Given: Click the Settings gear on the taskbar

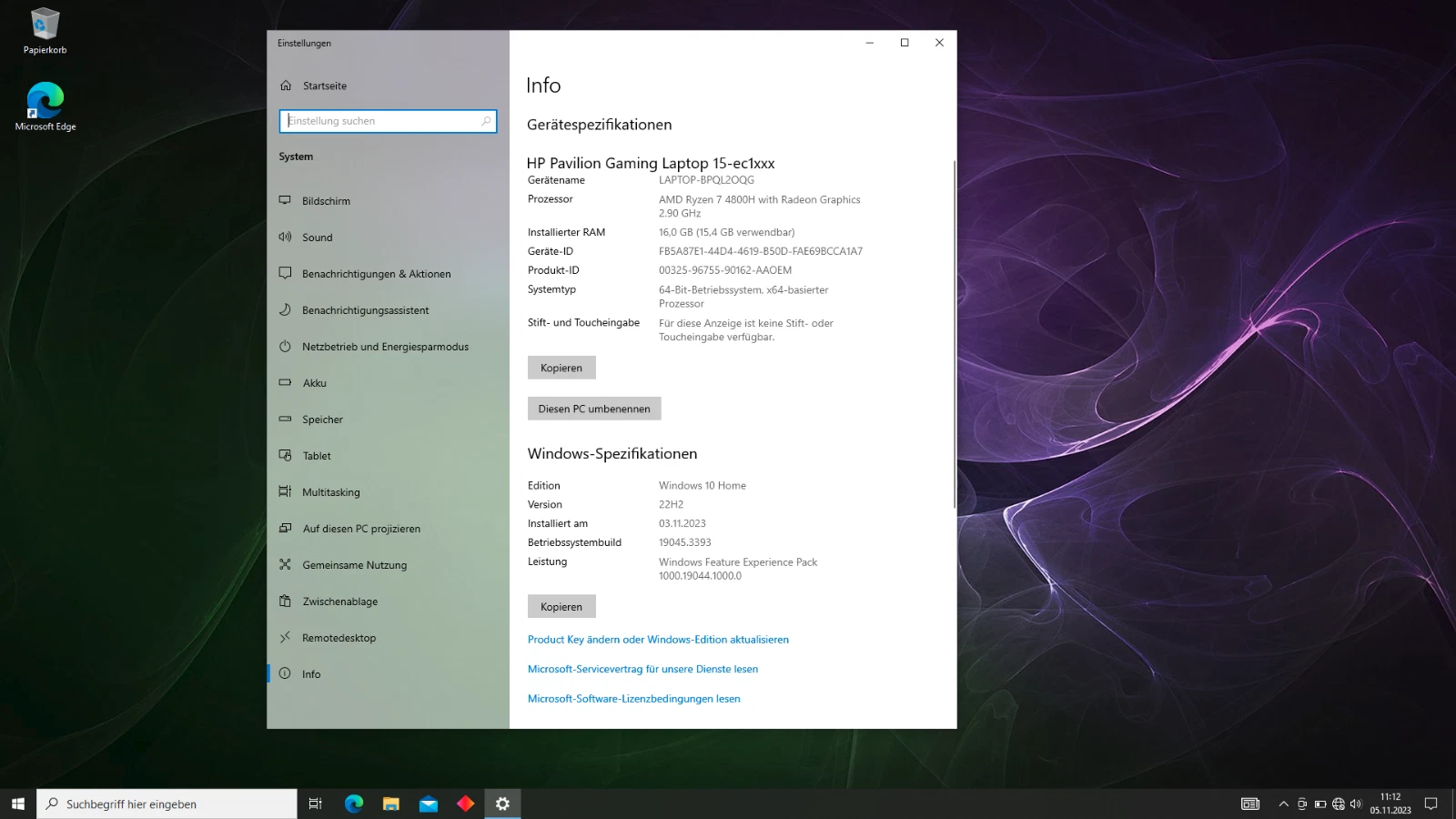Looking at the screenshot, I should coord(502,804).
